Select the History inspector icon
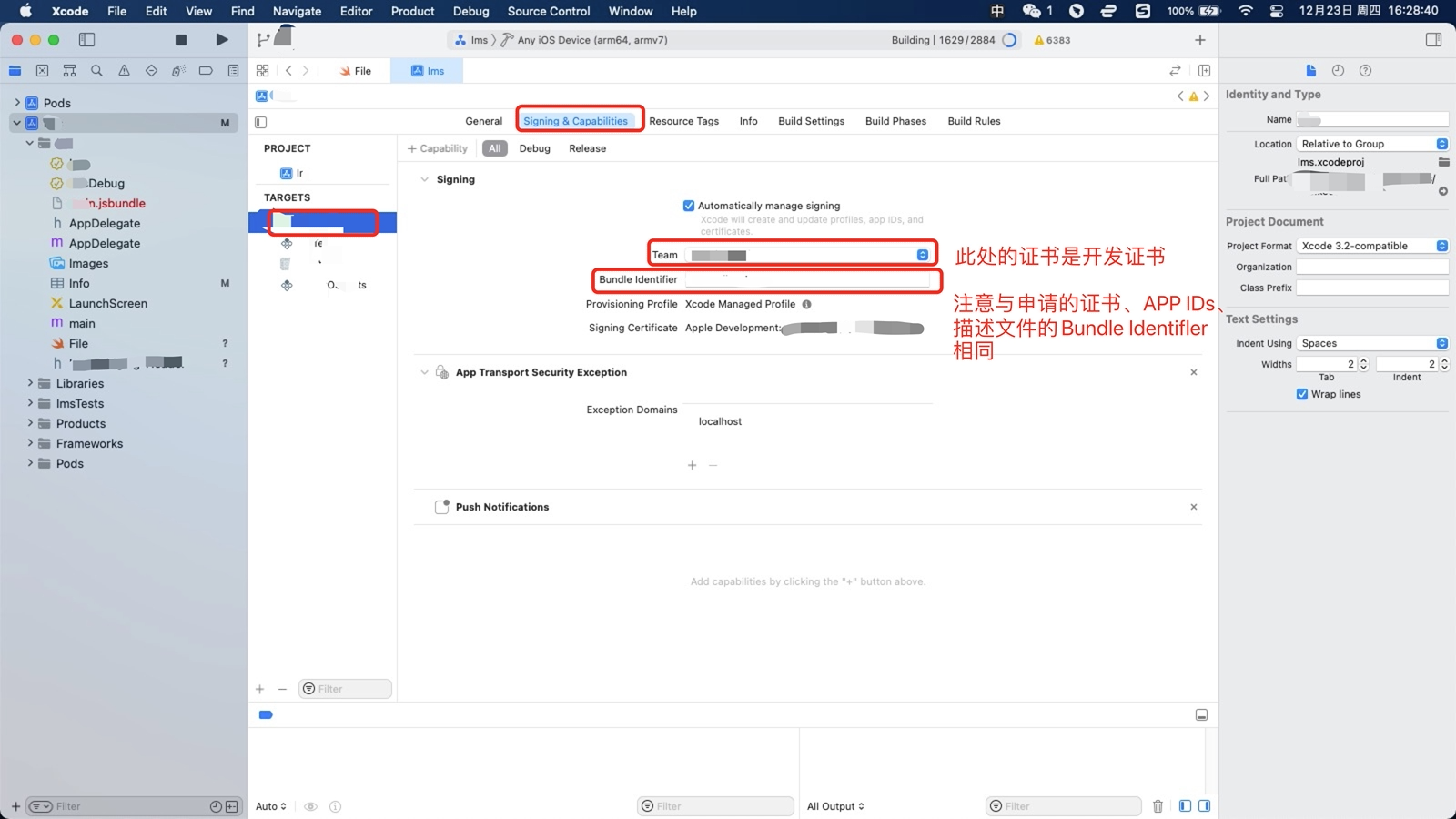 coord(1338,70)
